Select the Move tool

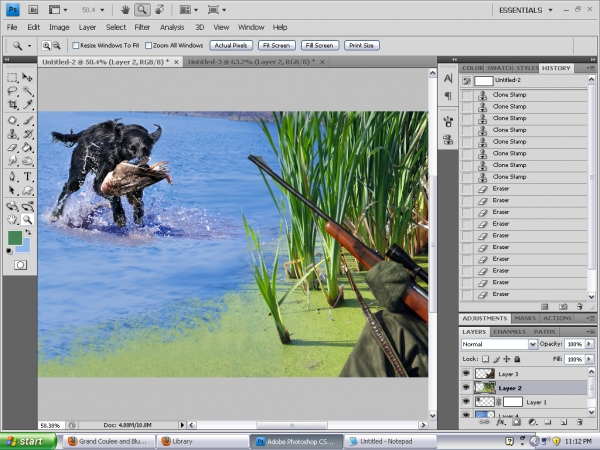27,78
